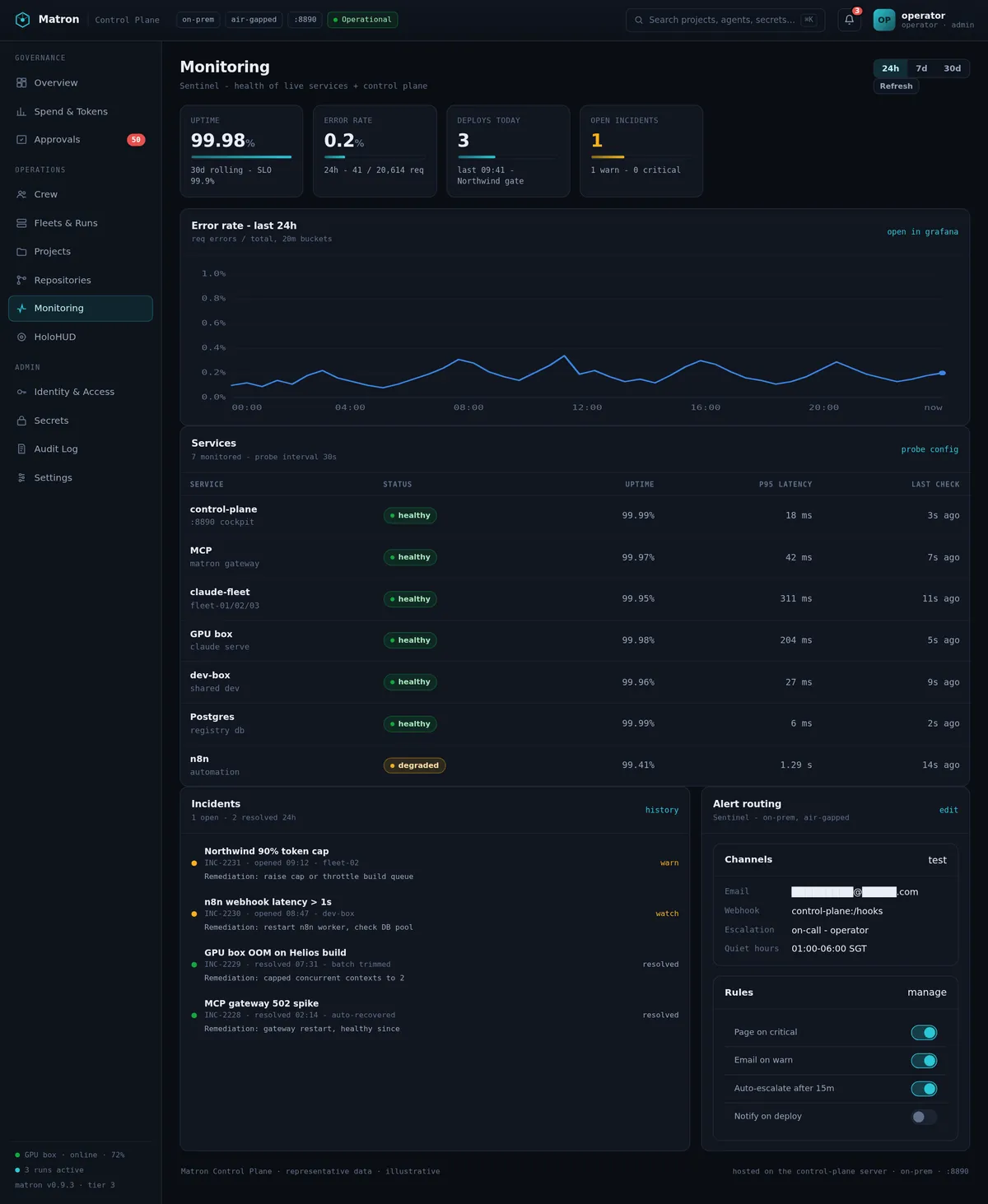Click the Spend & Tokens chart icon

pos(21,112)
